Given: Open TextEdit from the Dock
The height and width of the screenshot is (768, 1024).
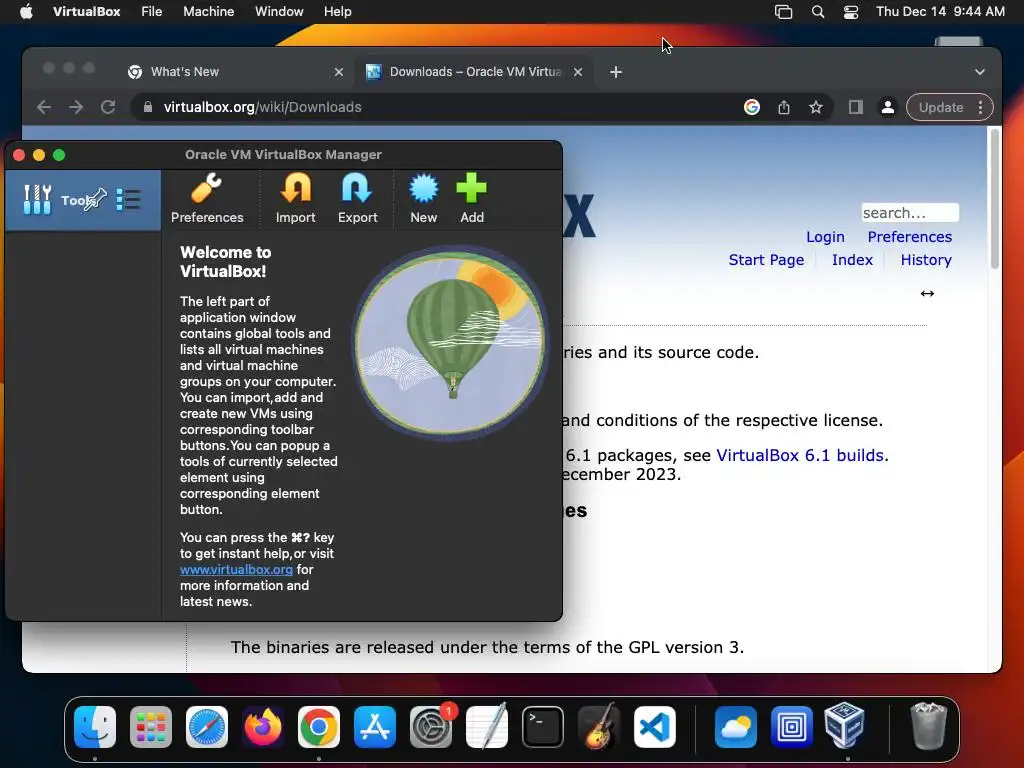Looking at the screenshot, I should pyautogui.click(x=487, y=726).
